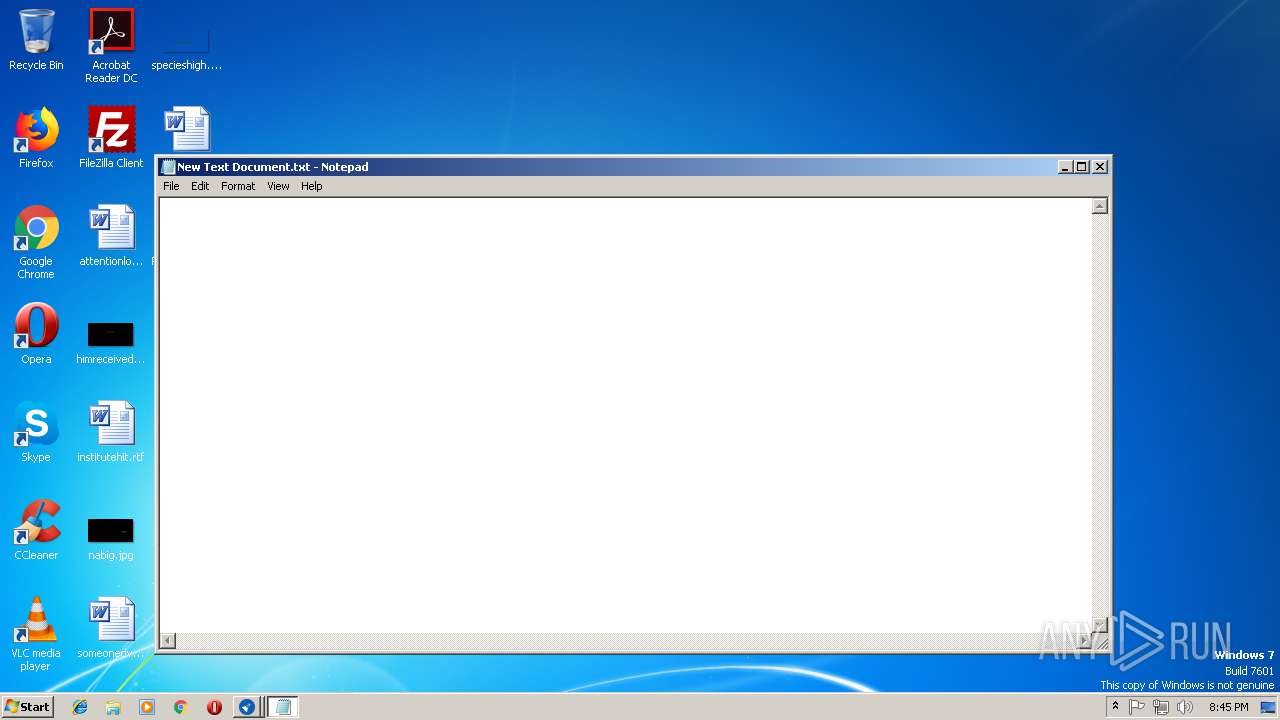Viewport: 1280px width, 720px height.
Task: Select the specieshigh file on desktop
Action: pos(186,46)
